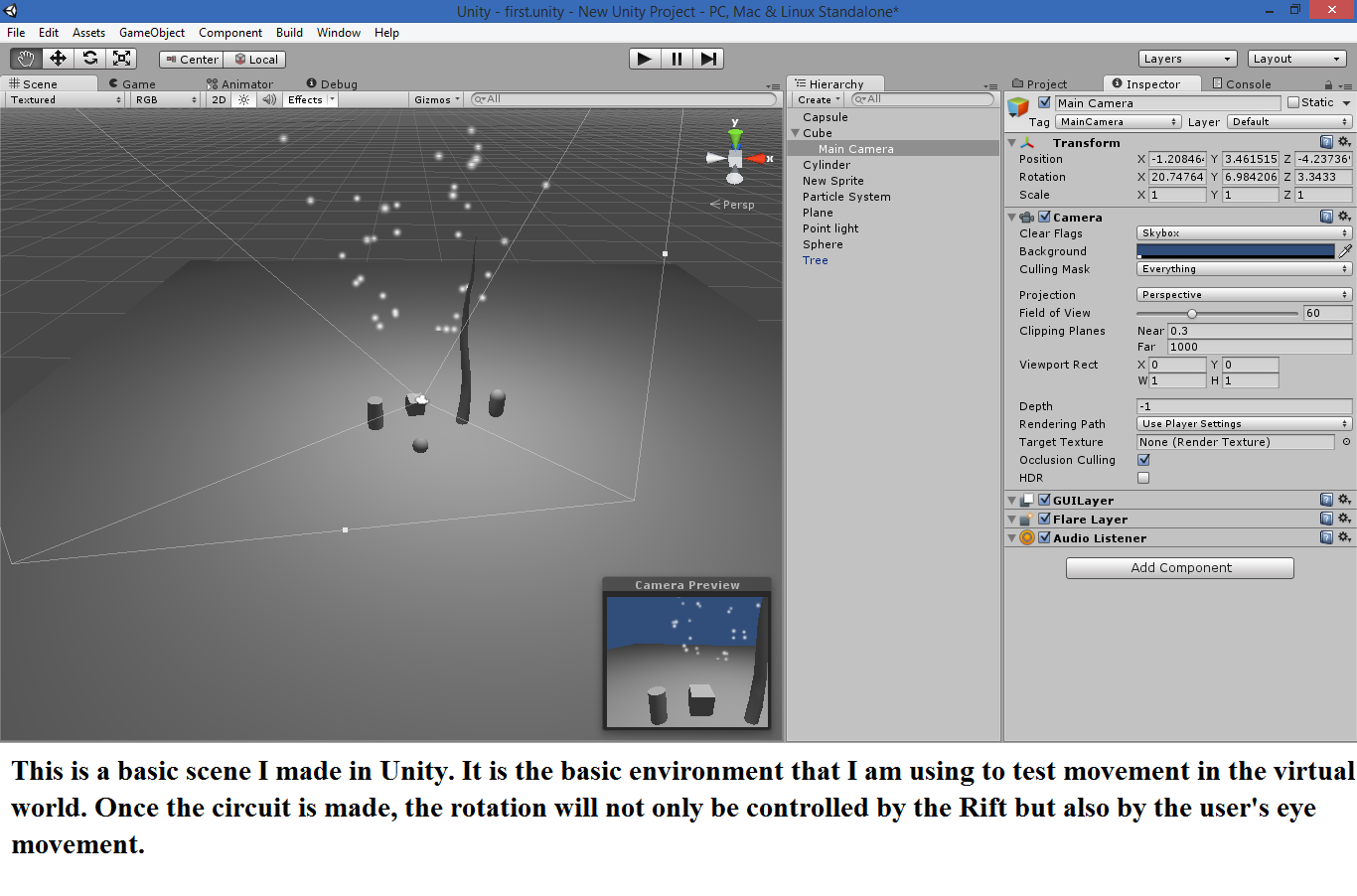Screen dimensions: 1357x896
Task: Open Clear Flags Skybox dropdown
Action: (1244, 233)
